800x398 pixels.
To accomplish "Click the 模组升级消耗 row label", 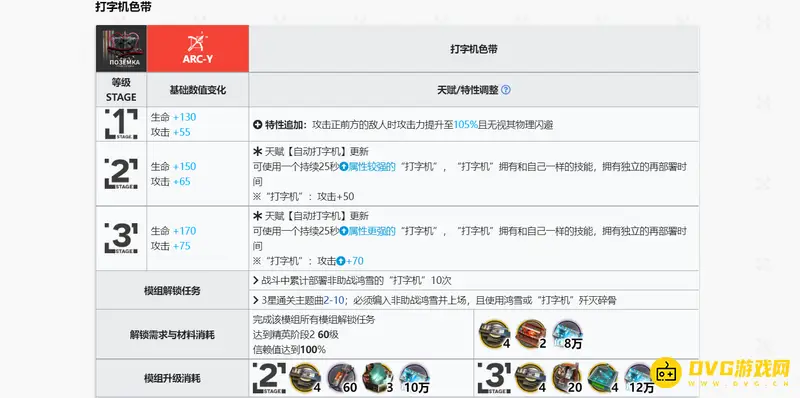I will coord(172,379).
